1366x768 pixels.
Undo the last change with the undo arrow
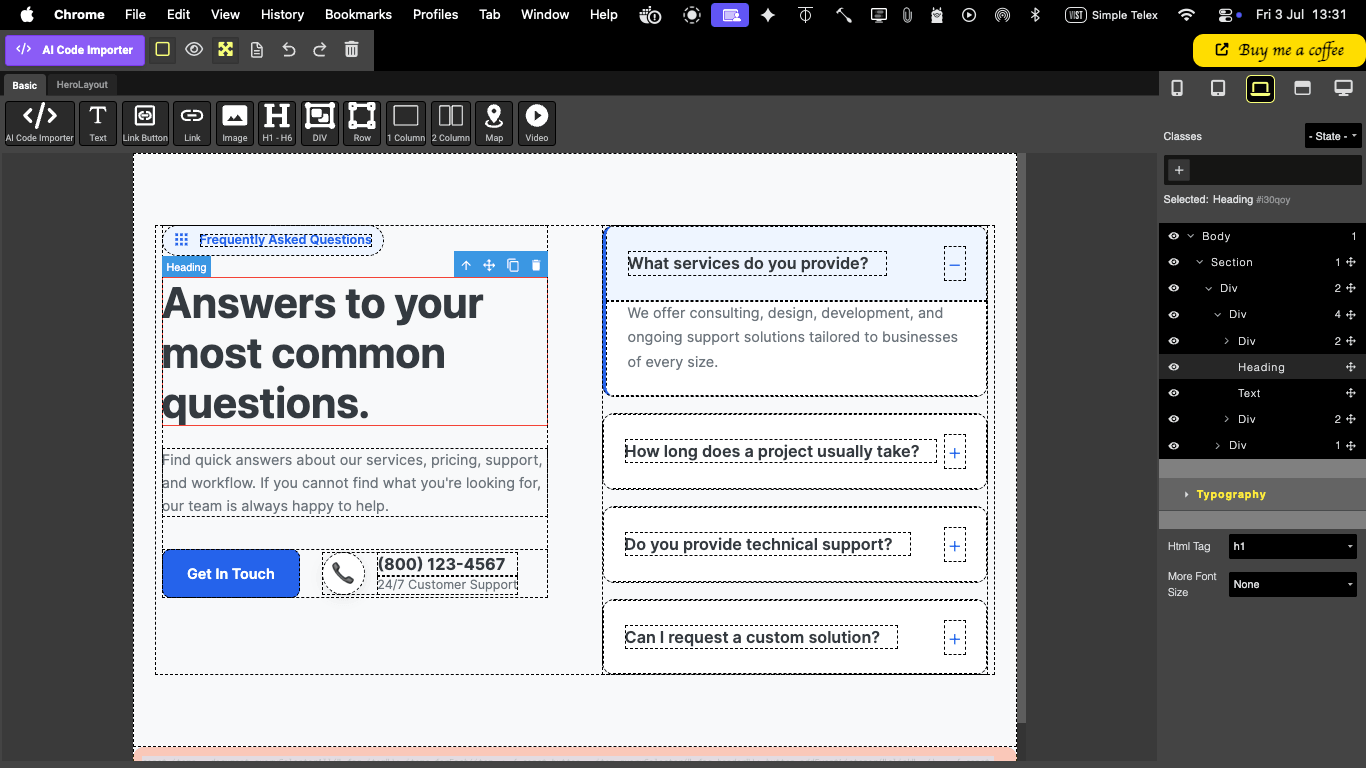pyautogui.click(x=289, y=50)
